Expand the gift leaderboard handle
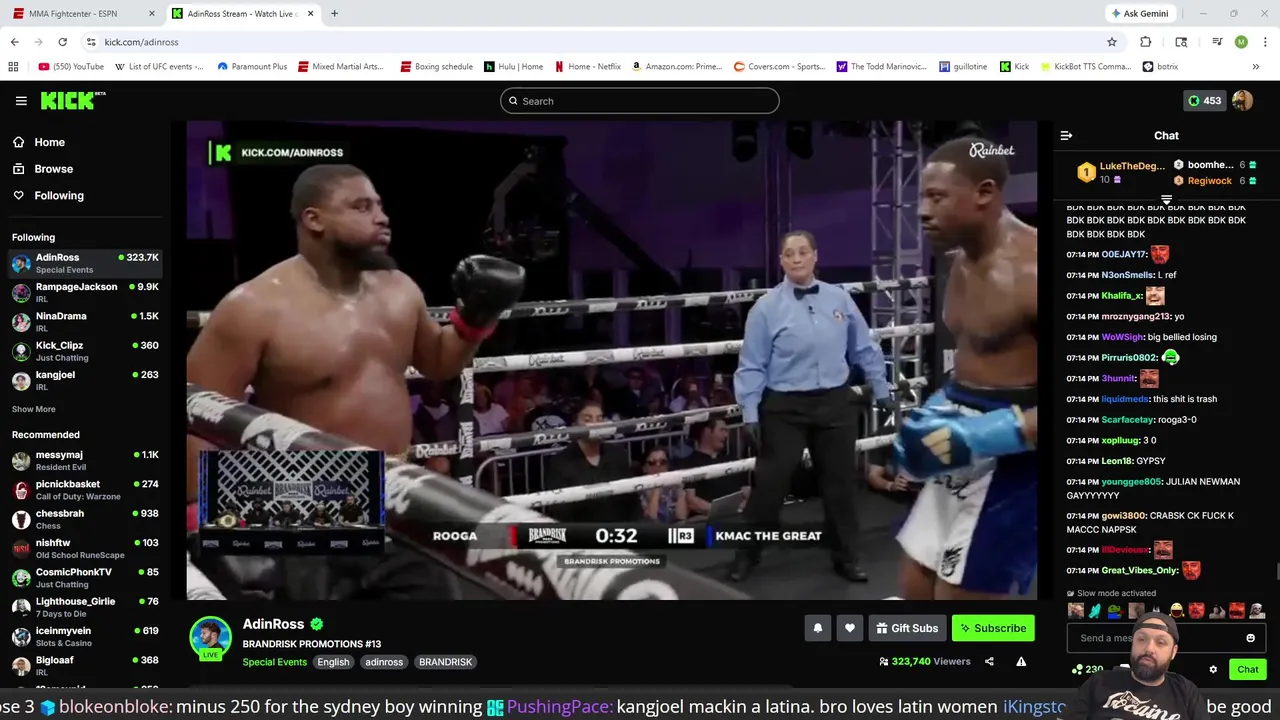Screen dimensions: 1280x720 point(1166,199)
